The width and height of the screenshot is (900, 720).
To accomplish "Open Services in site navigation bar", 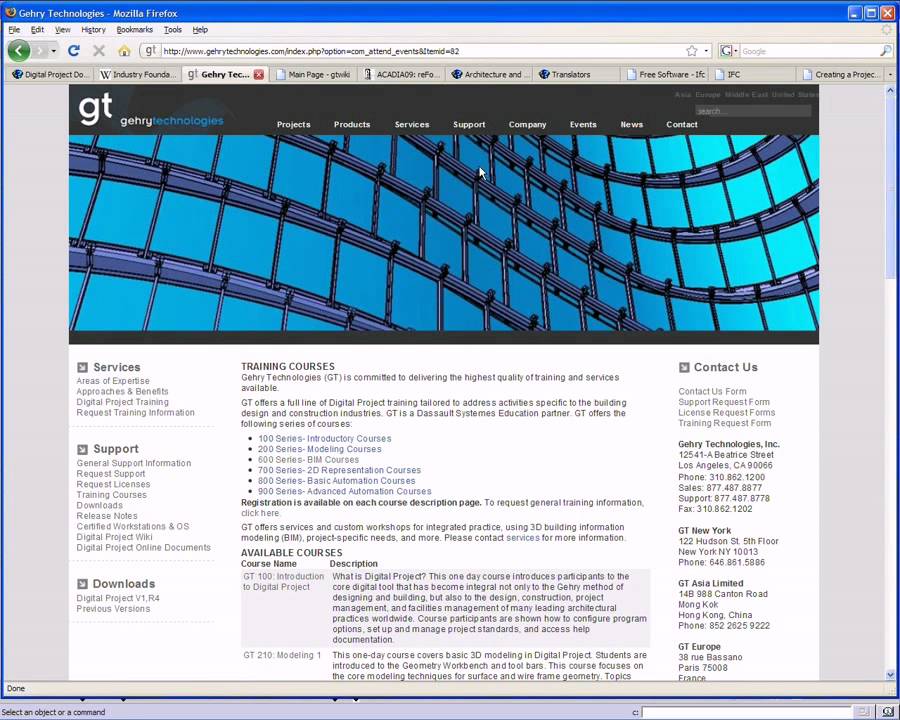I will tap(412, 125).
